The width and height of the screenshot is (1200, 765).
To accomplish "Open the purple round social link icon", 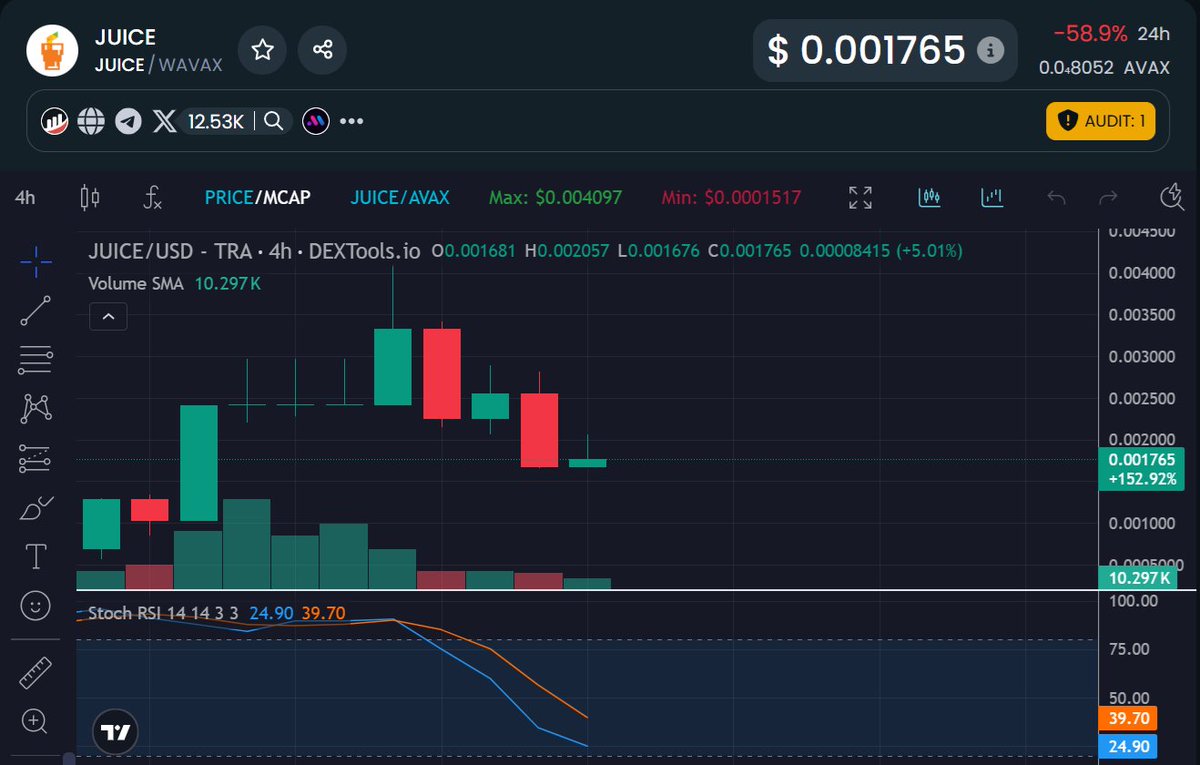I will click(x=316, y=122).
